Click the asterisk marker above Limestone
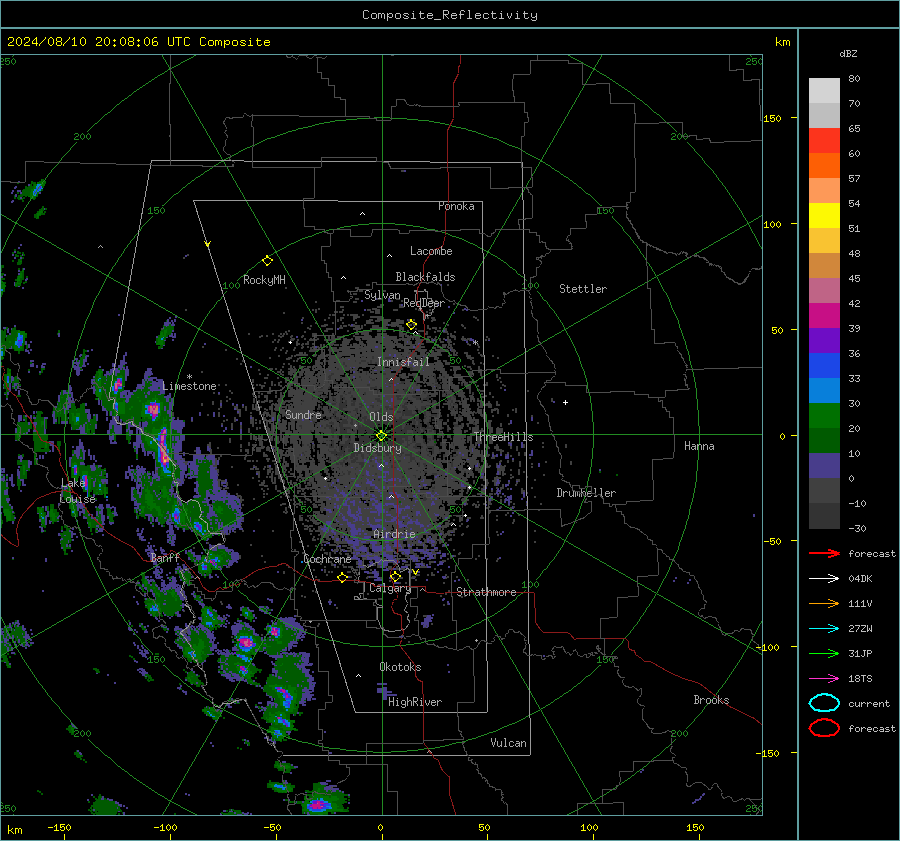Screen dimensions: 900x841 coord(189,377)
